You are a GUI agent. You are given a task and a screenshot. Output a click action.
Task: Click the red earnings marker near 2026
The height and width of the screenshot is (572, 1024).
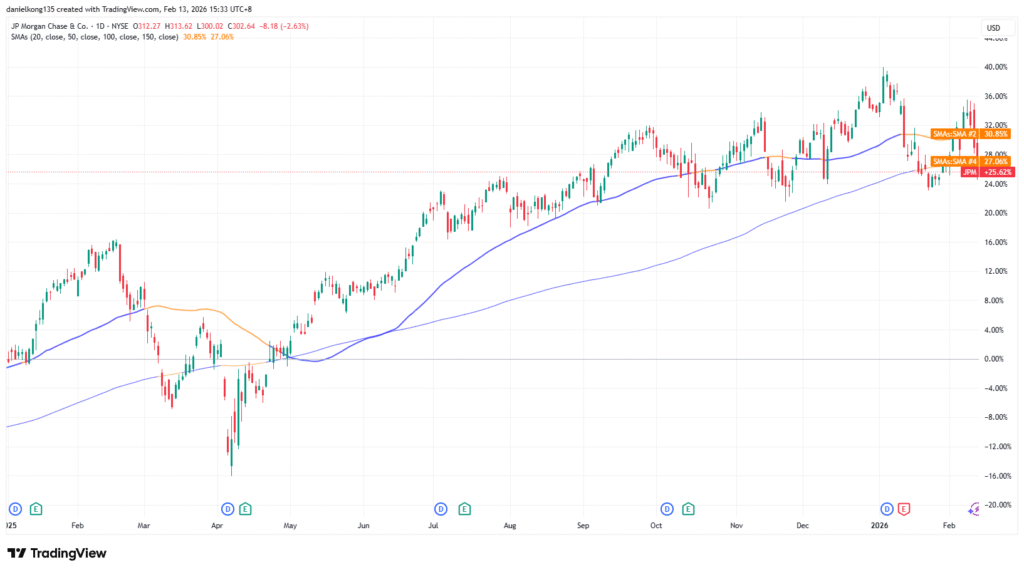tap(904, 508)
